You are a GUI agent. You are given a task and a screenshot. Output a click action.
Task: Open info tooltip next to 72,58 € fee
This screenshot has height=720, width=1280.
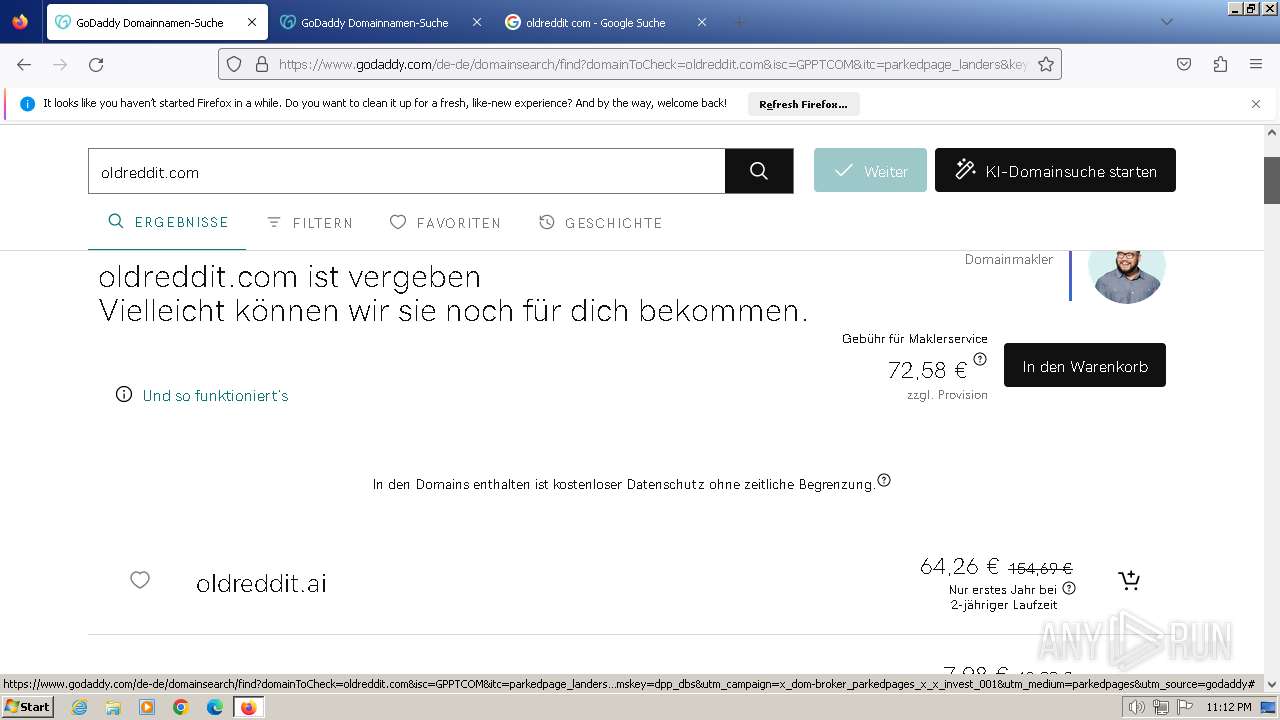[x=980, y=359]
